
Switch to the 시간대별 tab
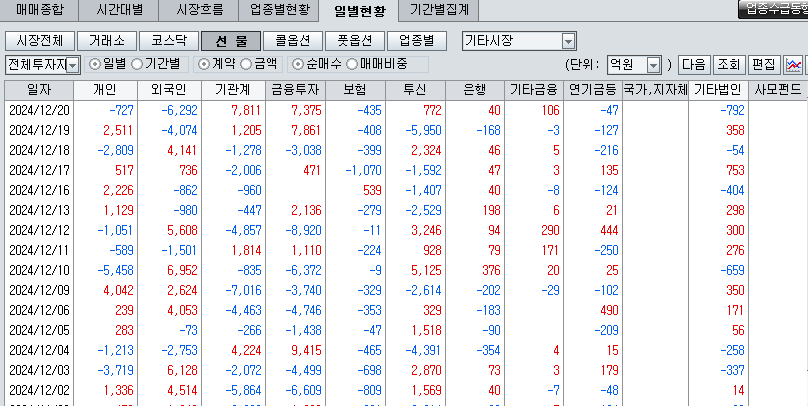click(x=119, y=10)
